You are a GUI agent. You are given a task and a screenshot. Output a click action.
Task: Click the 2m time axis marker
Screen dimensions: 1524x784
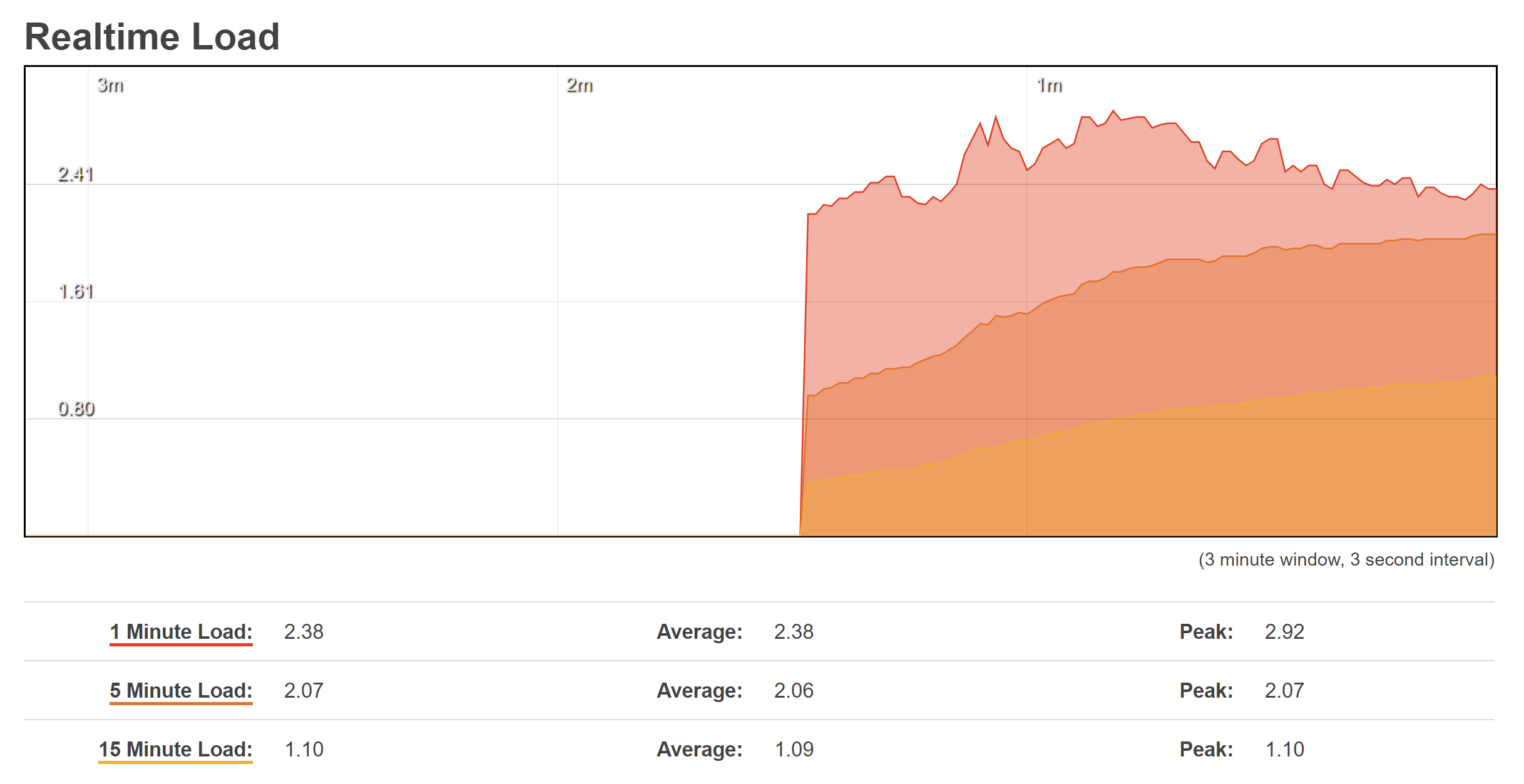pyautogui.click(x=580, y=85)
